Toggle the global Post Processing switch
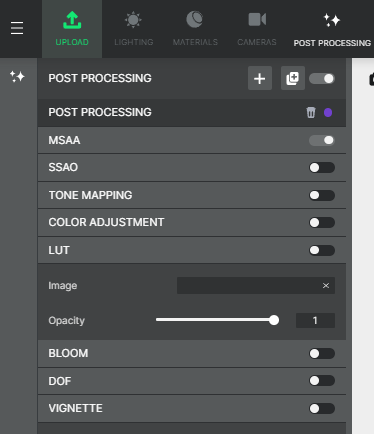This screenshot has height=434, width=374. click(x=322, y=79)
